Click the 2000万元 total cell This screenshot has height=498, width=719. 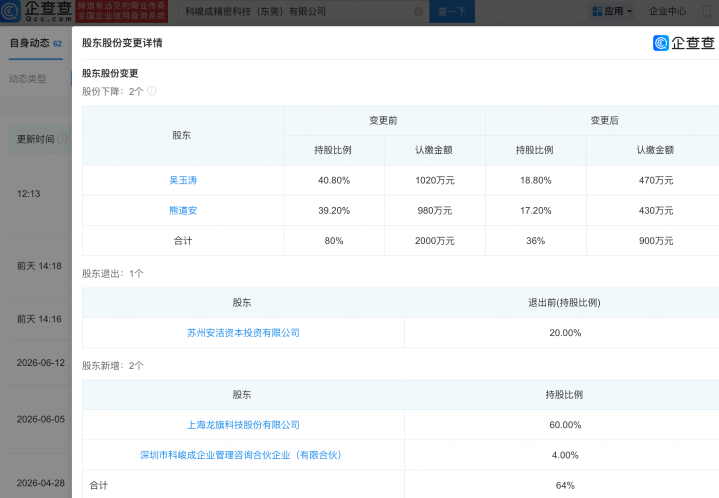[435, 241]
